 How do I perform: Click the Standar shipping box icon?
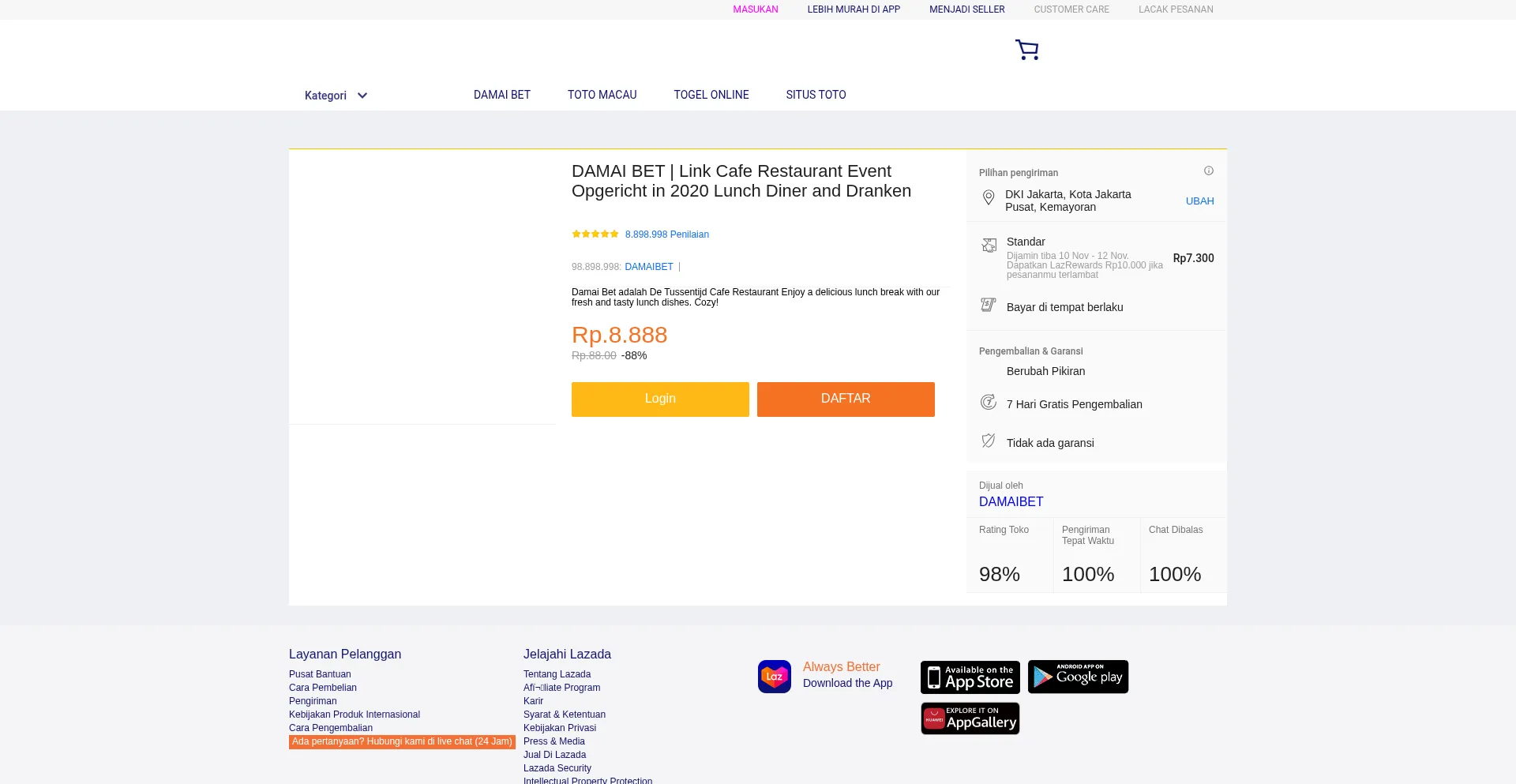point(989,246)
